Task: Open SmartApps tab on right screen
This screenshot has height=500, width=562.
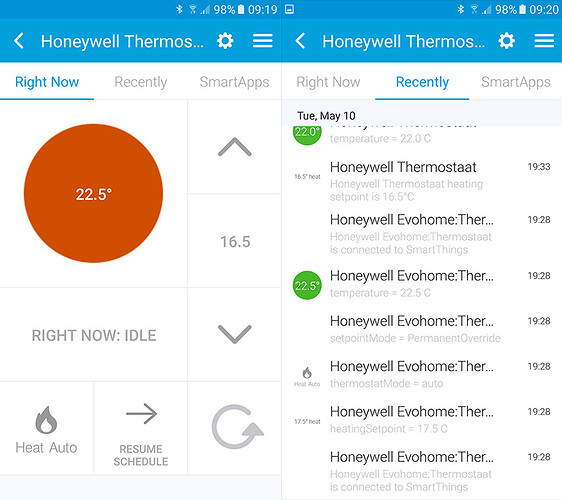Action: tap(516, 82)
